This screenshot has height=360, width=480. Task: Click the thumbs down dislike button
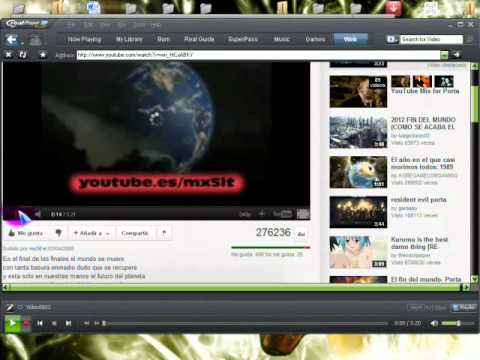coord(59,233)
